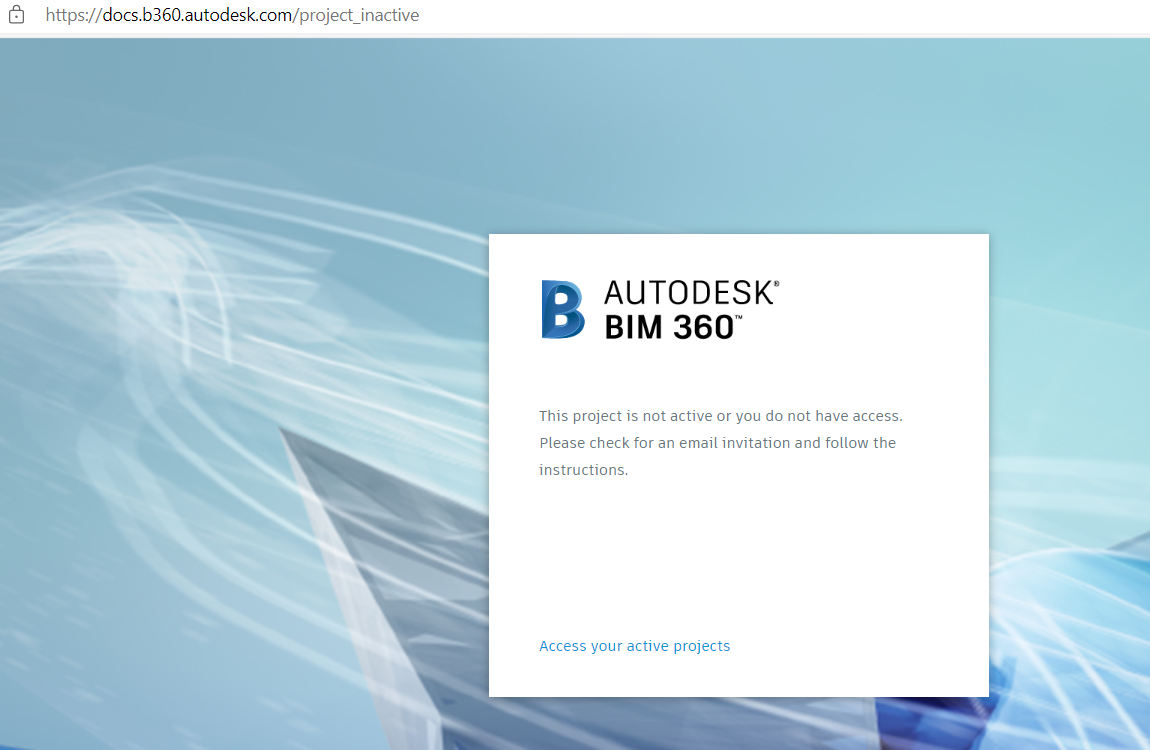1150x750 pixels.
Task: Click the blue BIM 360 "B" logo icon
Action: (564, 309)
